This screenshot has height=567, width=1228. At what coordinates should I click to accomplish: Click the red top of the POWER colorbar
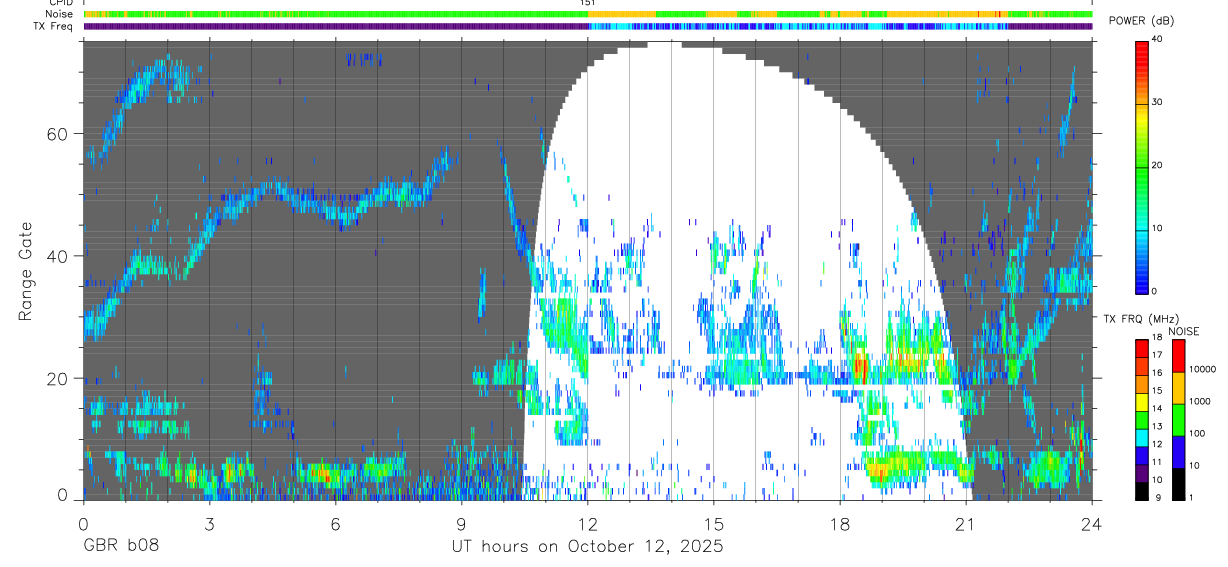1142,50
